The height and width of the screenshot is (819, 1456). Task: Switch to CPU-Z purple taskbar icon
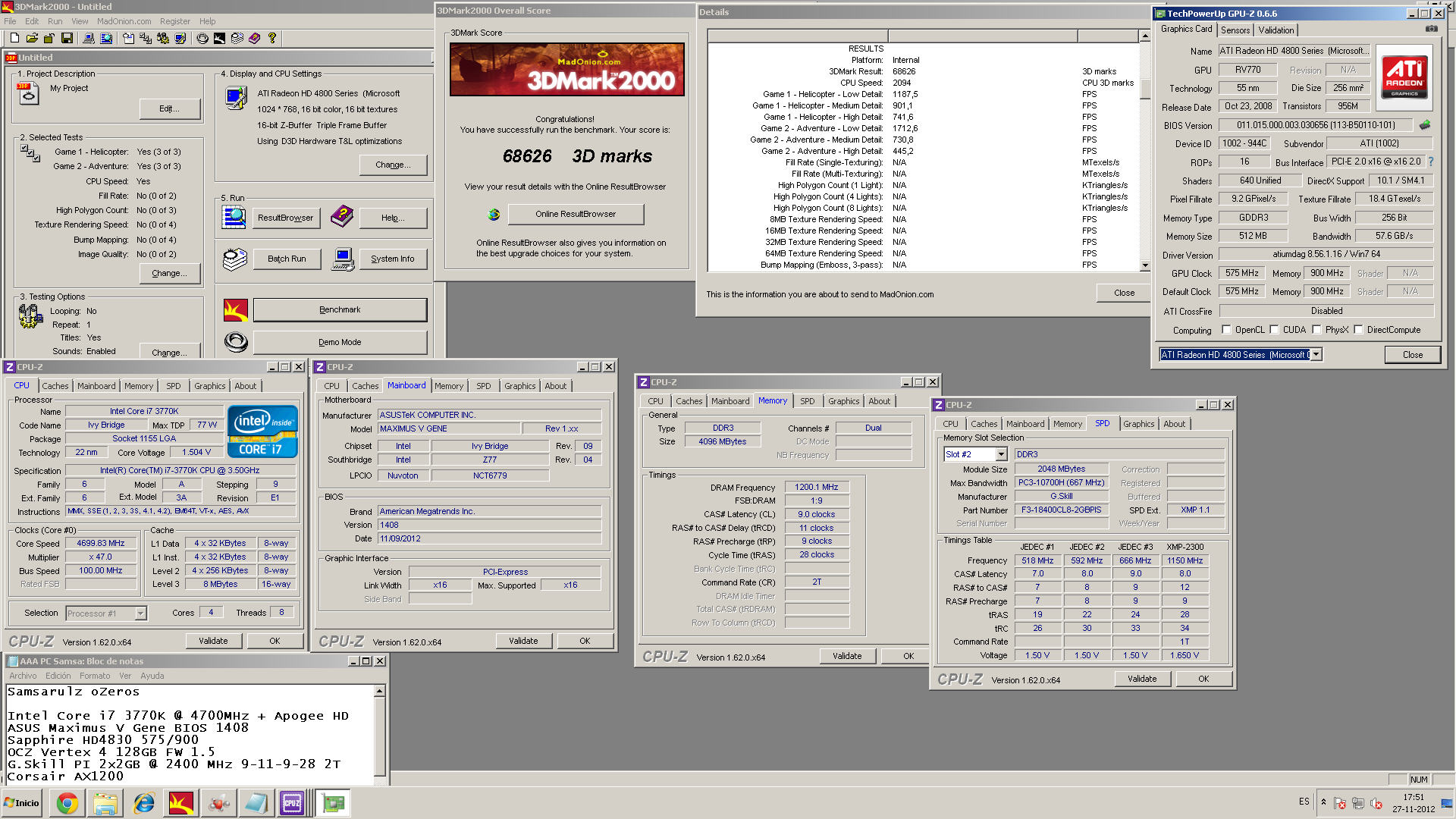pos(292,803)
